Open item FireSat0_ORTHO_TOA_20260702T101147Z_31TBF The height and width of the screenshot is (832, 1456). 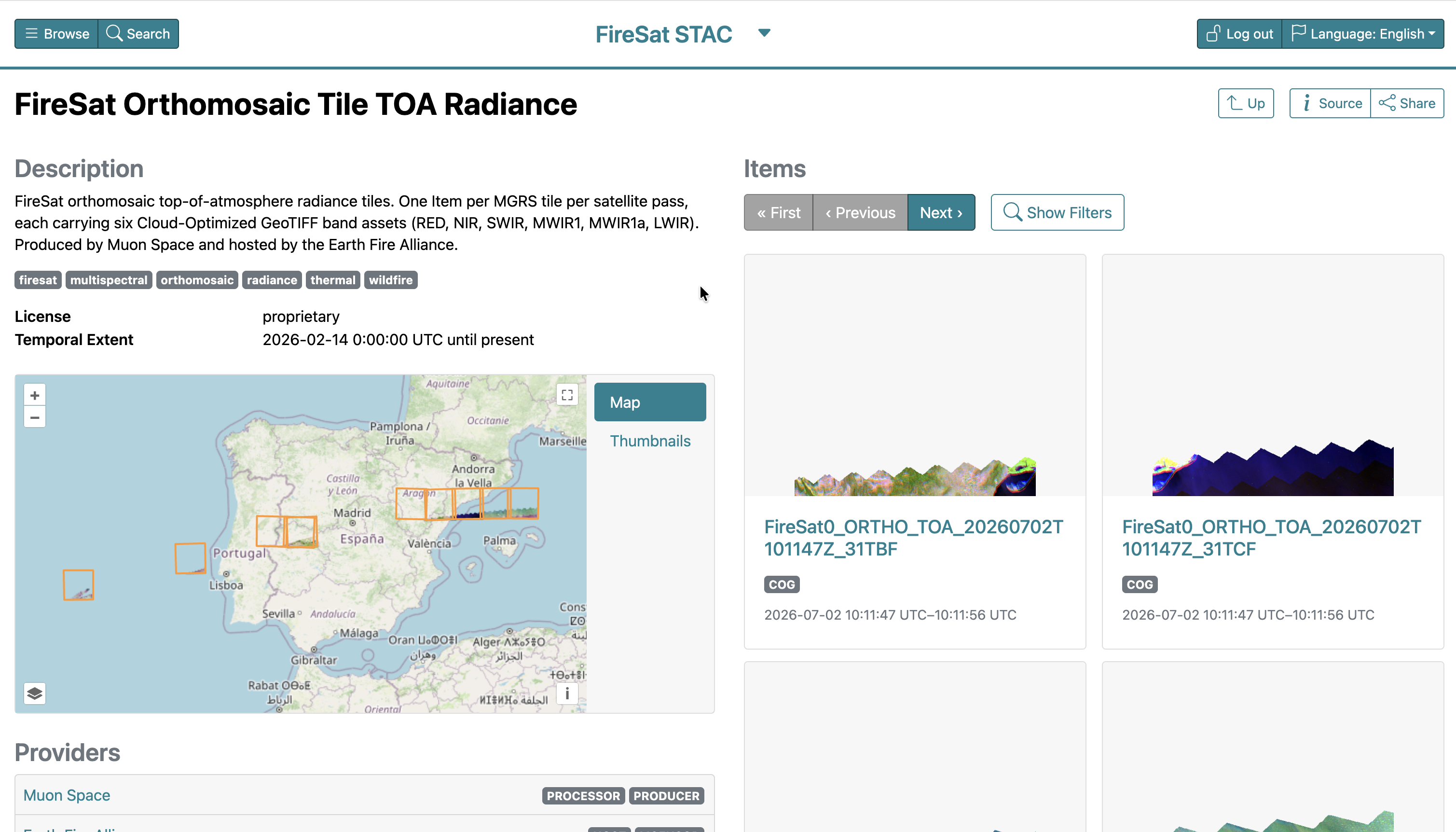[x=914, y=538]
